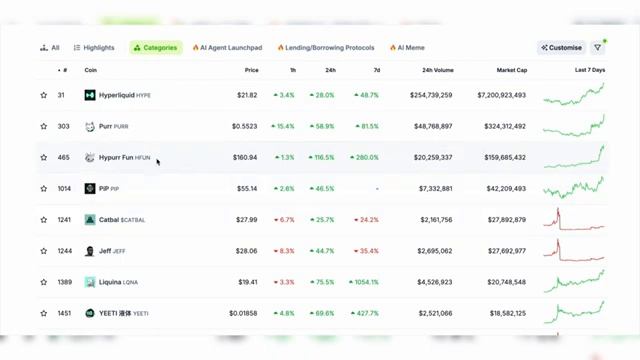View Liquina 7-day sparkline
Image resolution: width=640 pixels, height=360 pixels.
pyautogui.click(x=574, y=281)
